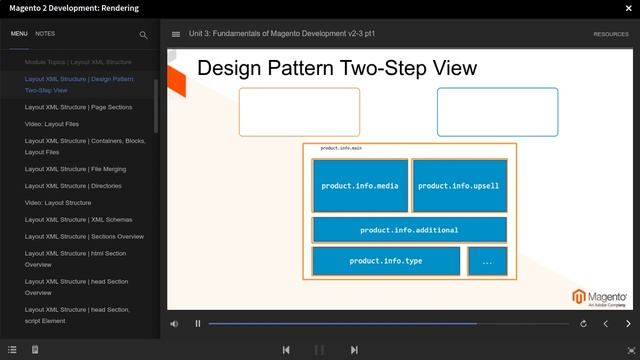Open Video: Layout Files
Screen dimensions: 640x360
pyautogui.click(x=52, y=124)
